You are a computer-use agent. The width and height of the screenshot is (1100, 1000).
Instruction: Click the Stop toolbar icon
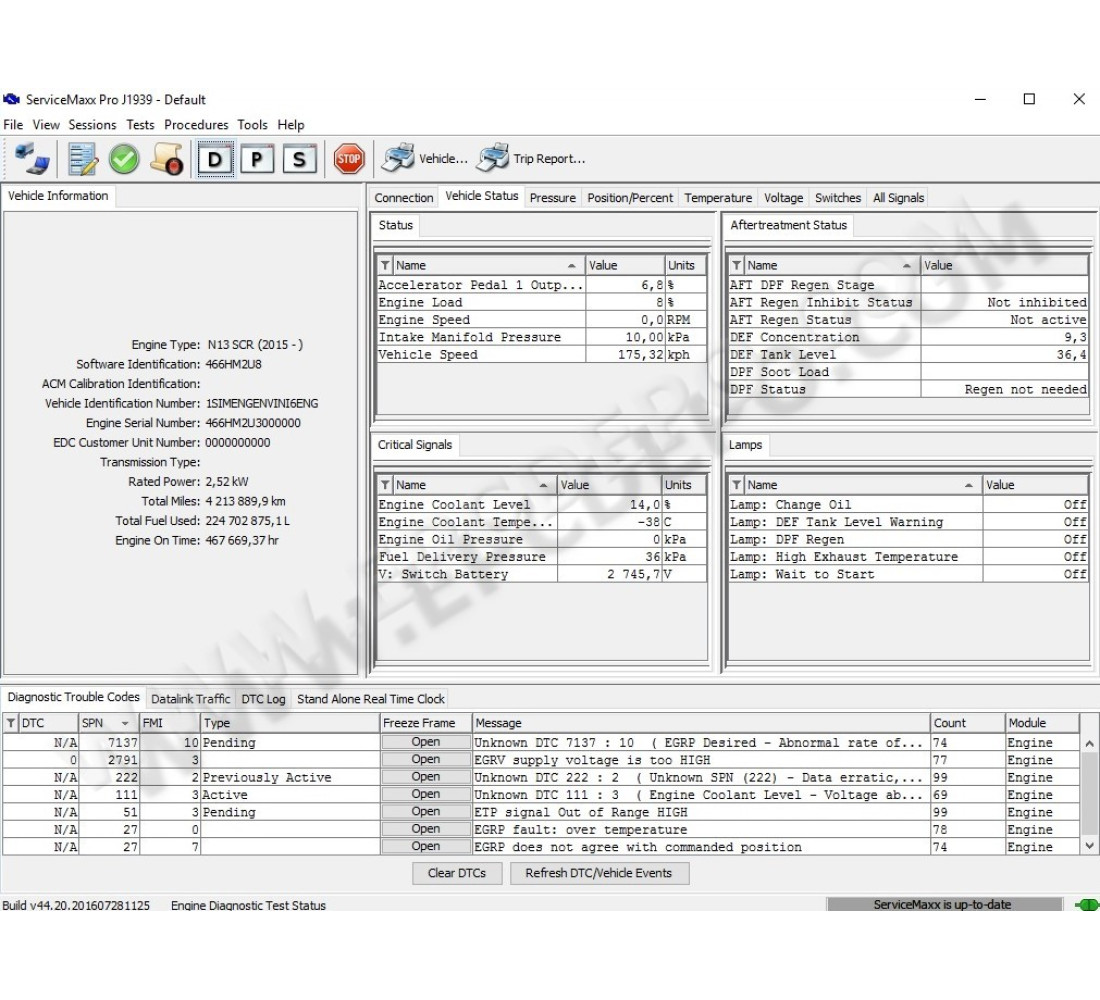(349, 158)
